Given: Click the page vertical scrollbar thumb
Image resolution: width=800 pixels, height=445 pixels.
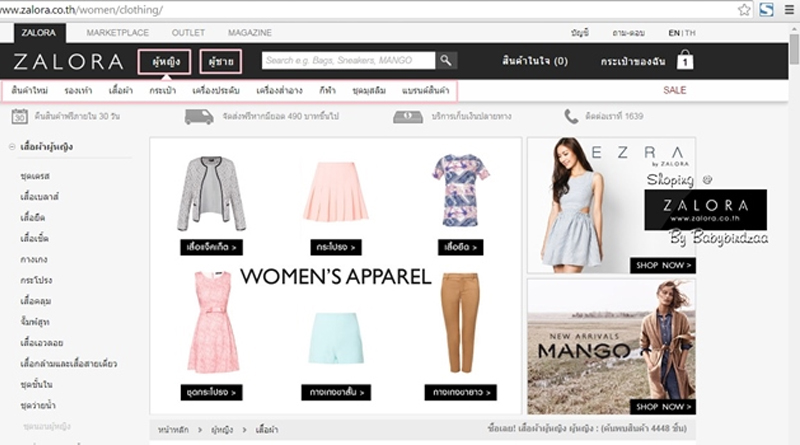Looking at the screenshot, I should point(794,50).
